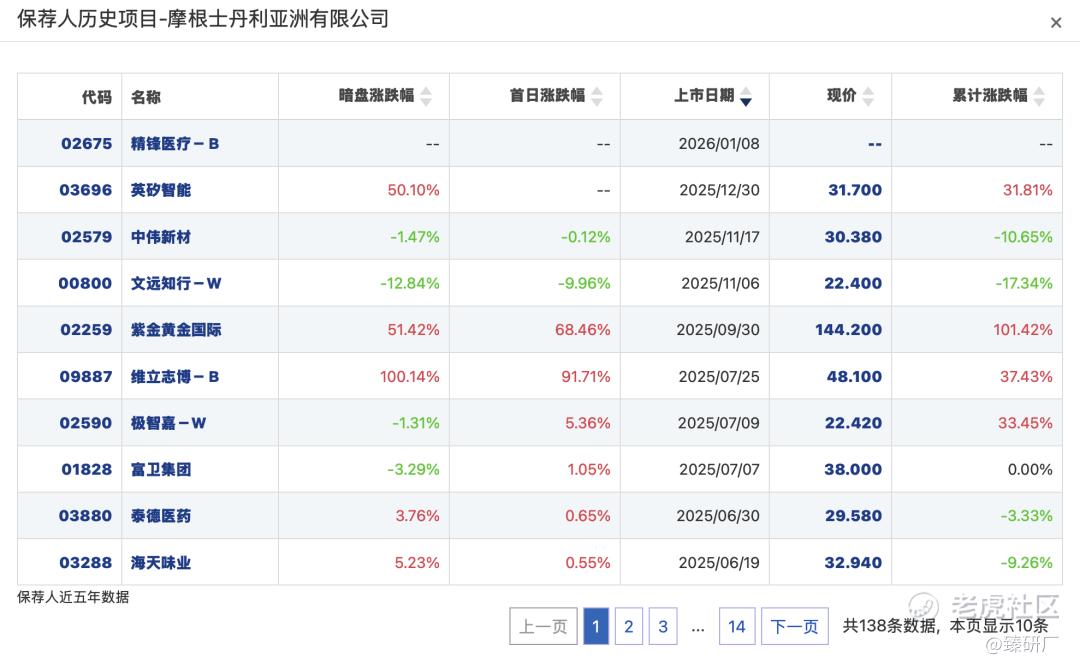
Task: Click the 保荐人近五年数据 note
Action: coord(73,597)
